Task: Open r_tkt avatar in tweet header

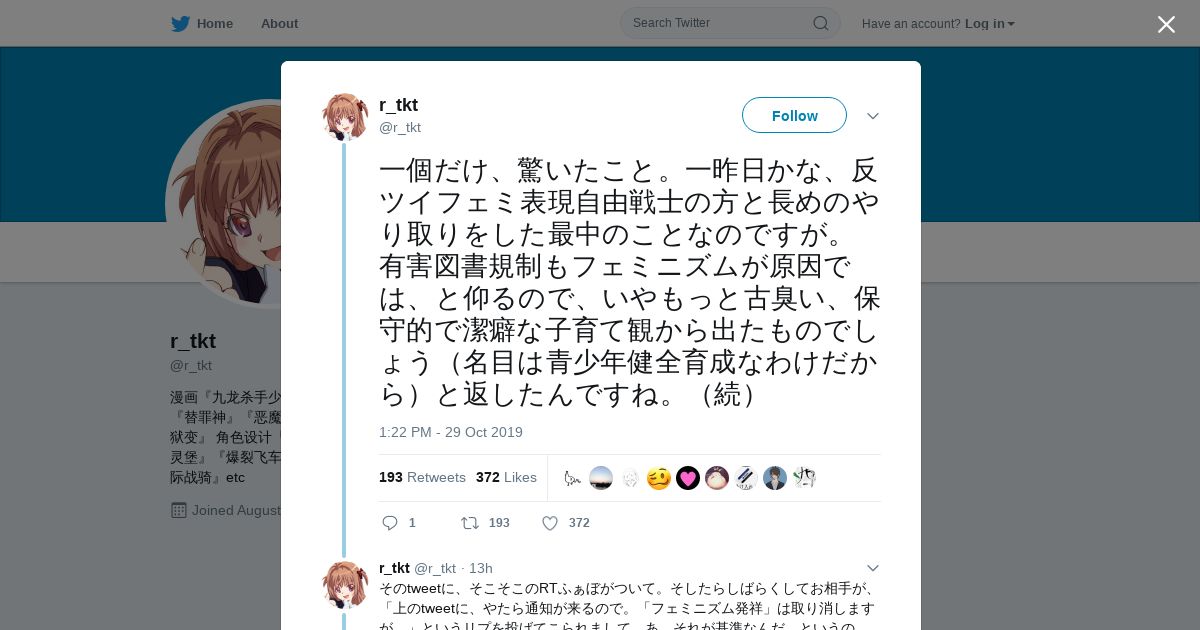Action: (345, 117)
